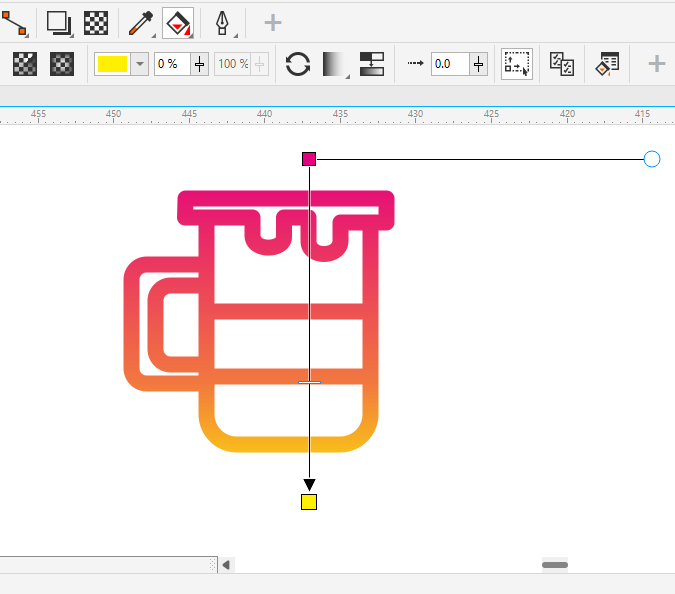Toggle the Free Scale and Skew button
The width and height of the screenshot is (675, 594).
point(517,64)
